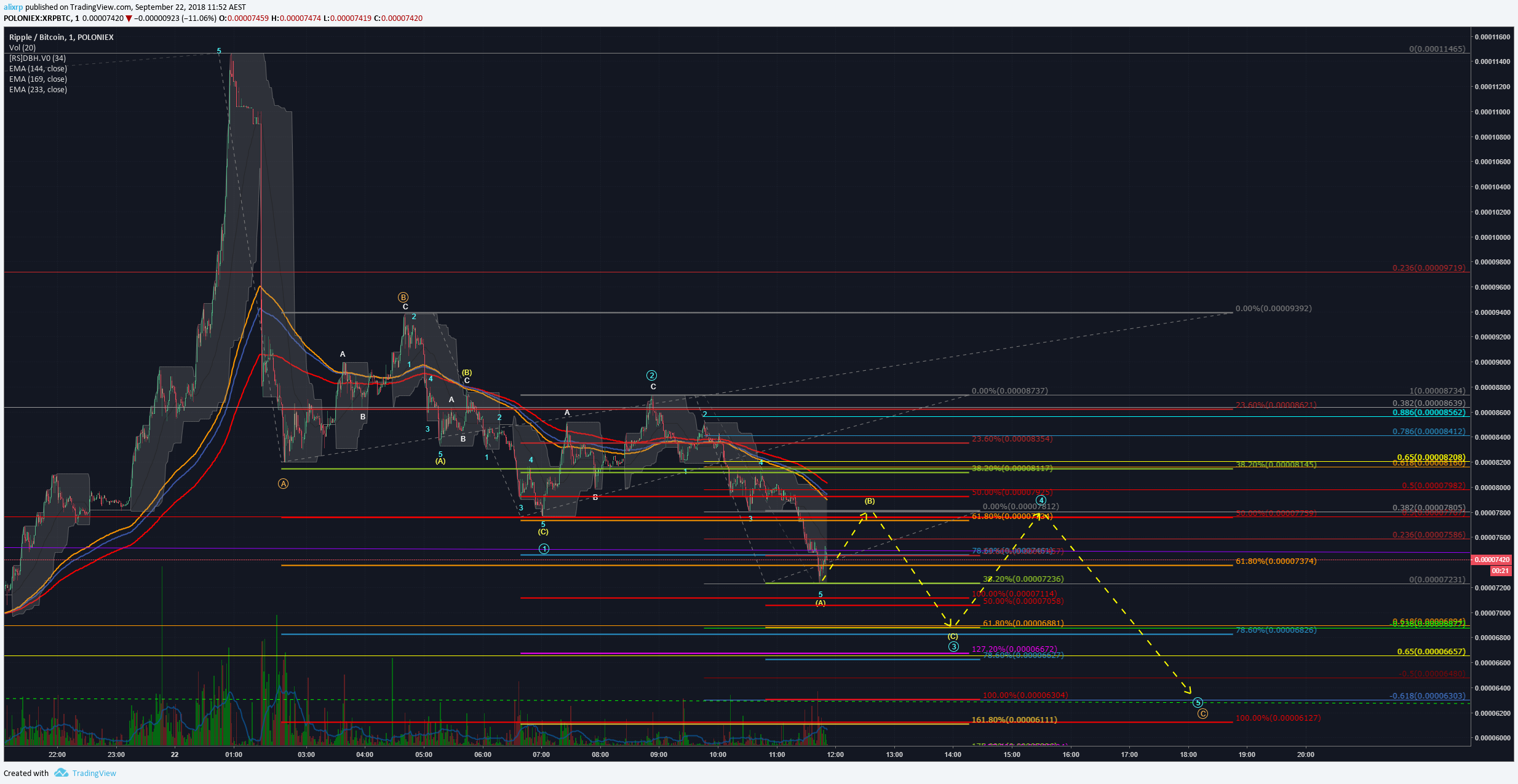This screenshot has width=1518, height=784.
Task: Click the '100.00%(0.00006127)' Fibonacci label
Action: [1278, 718]
